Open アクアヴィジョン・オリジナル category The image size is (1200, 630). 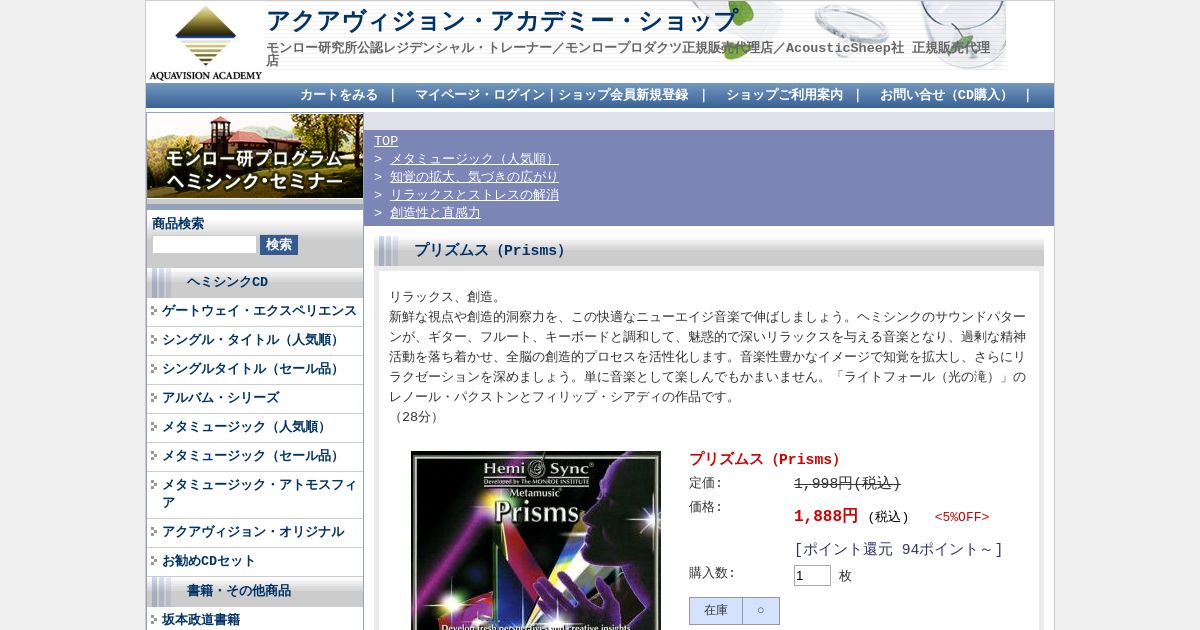(253, 532)
